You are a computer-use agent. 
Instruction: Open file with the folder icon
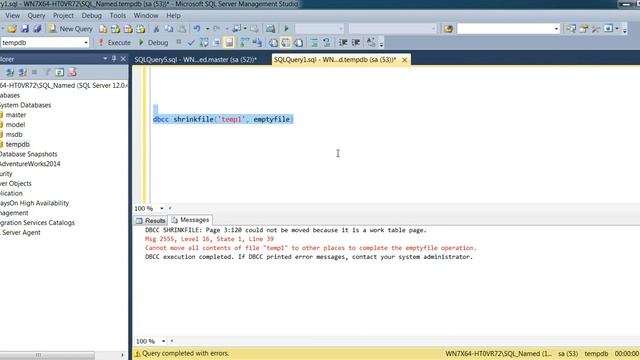click(12, 29)
